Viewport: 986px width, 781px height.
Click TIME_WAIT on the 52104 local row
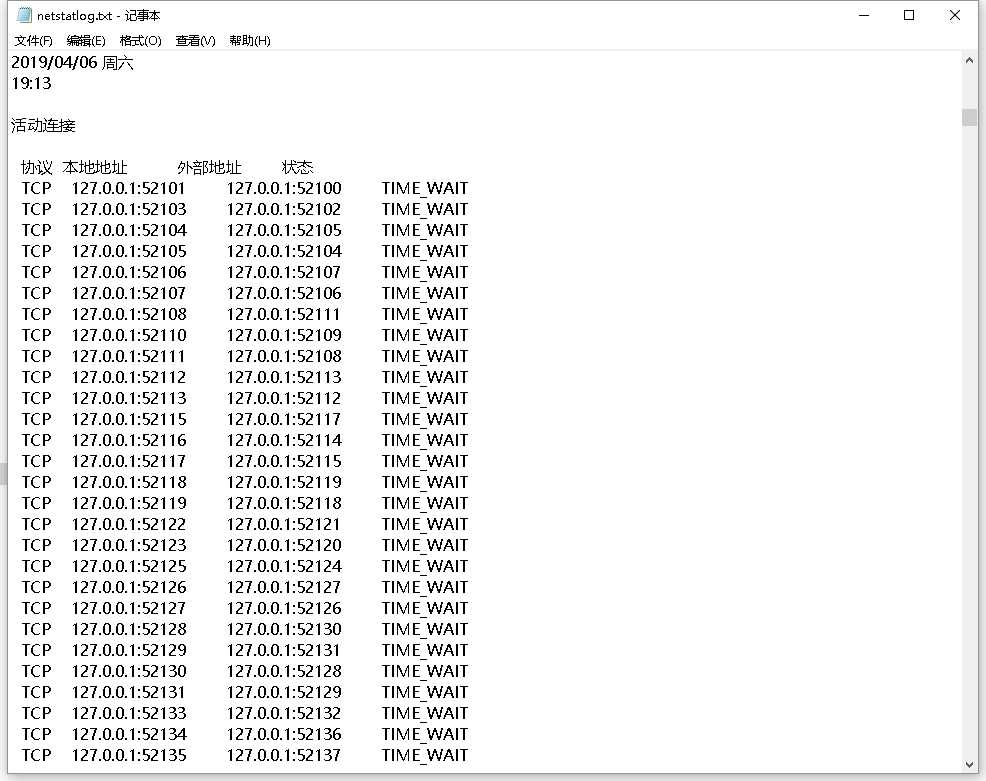click(424, 231)
